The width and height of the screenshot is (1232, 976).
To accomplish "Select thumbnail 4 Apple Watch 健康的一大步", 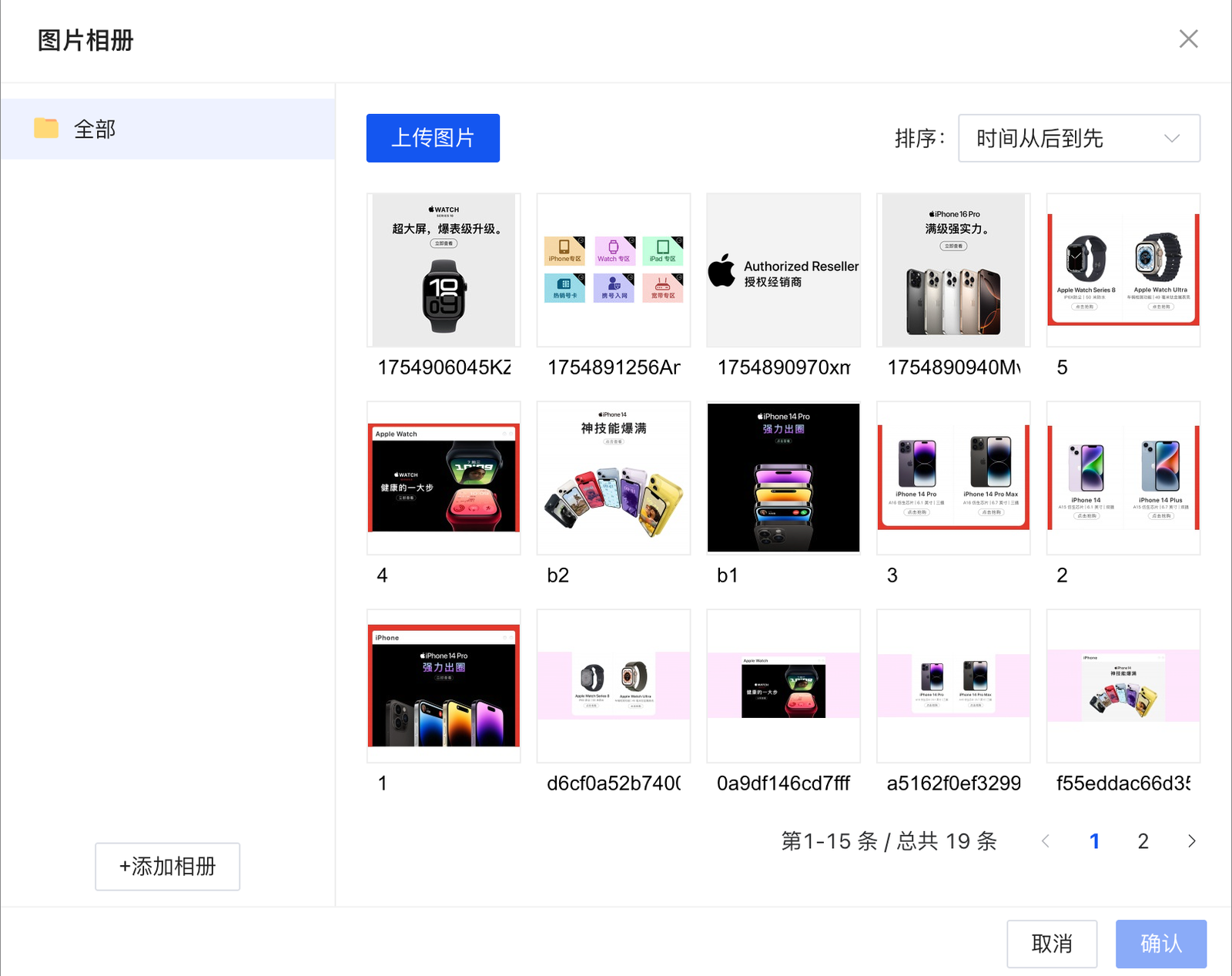I will click(444, 478).
